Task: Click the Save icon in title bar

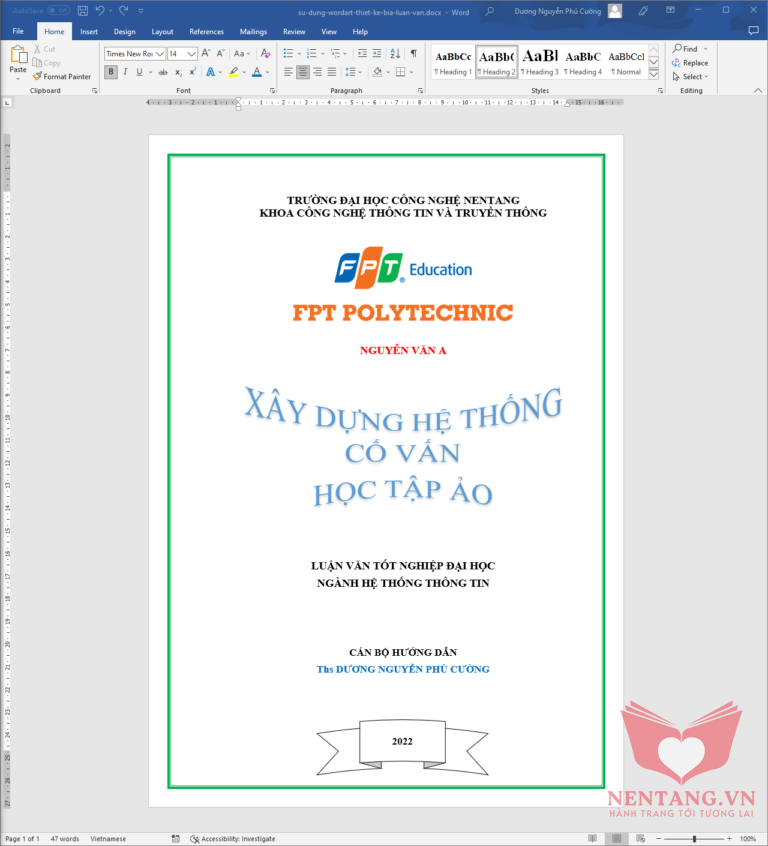Action: pyautogui.click(x=82, y=10)
